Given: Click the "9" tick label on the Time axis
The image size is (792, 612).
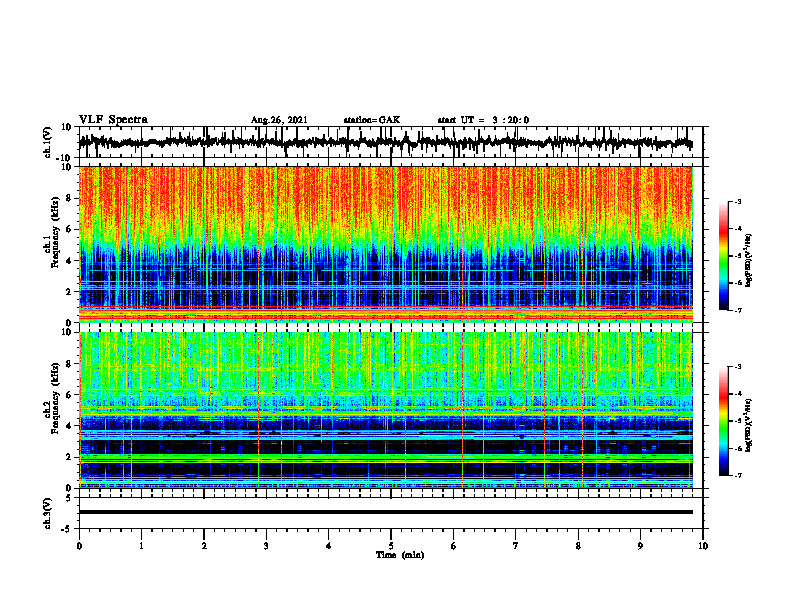Looking at the screenshot, I should click(x=640, y=546).
